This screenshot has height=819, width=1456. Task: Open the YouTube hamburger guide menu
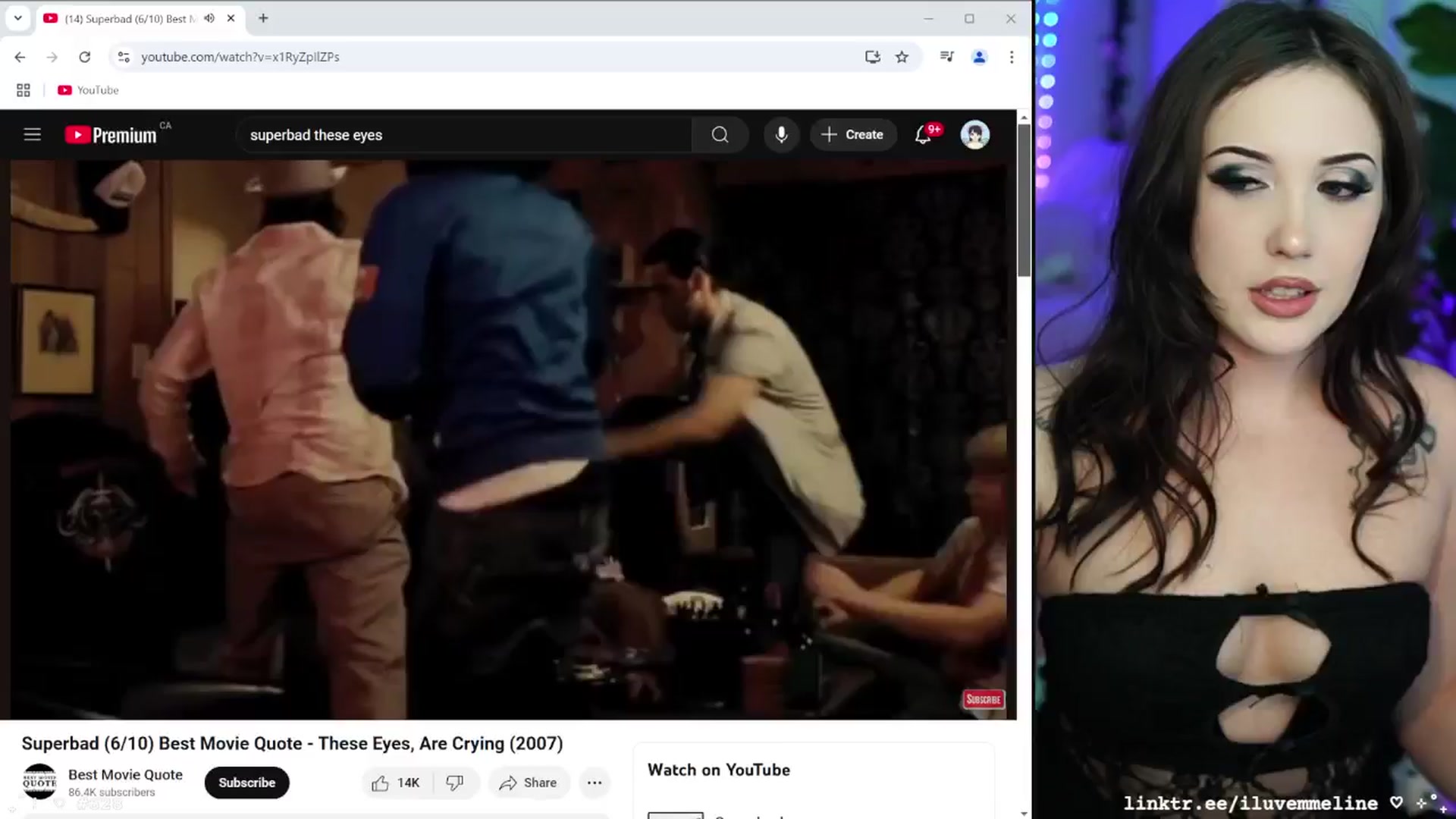click(x=33, y=135)
